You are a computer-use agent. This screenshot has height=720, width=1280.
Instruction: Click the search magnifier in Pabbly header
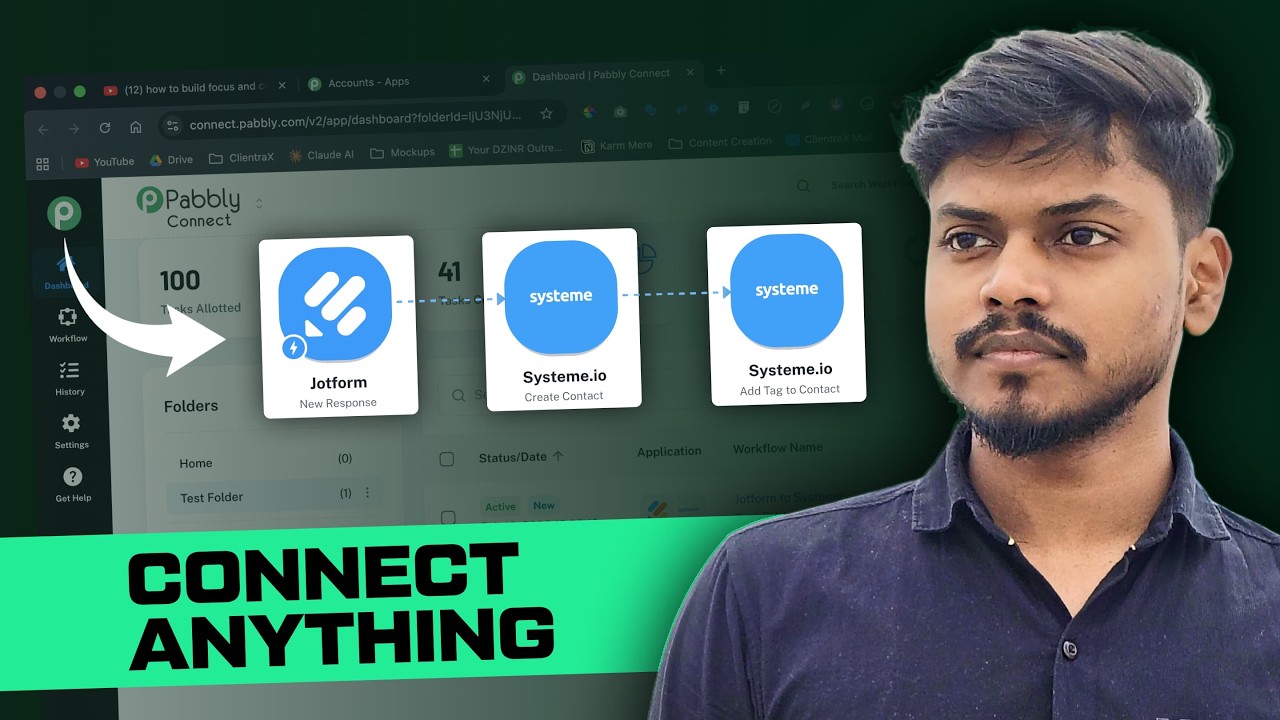pyautogui.click(x=803, y=186)
